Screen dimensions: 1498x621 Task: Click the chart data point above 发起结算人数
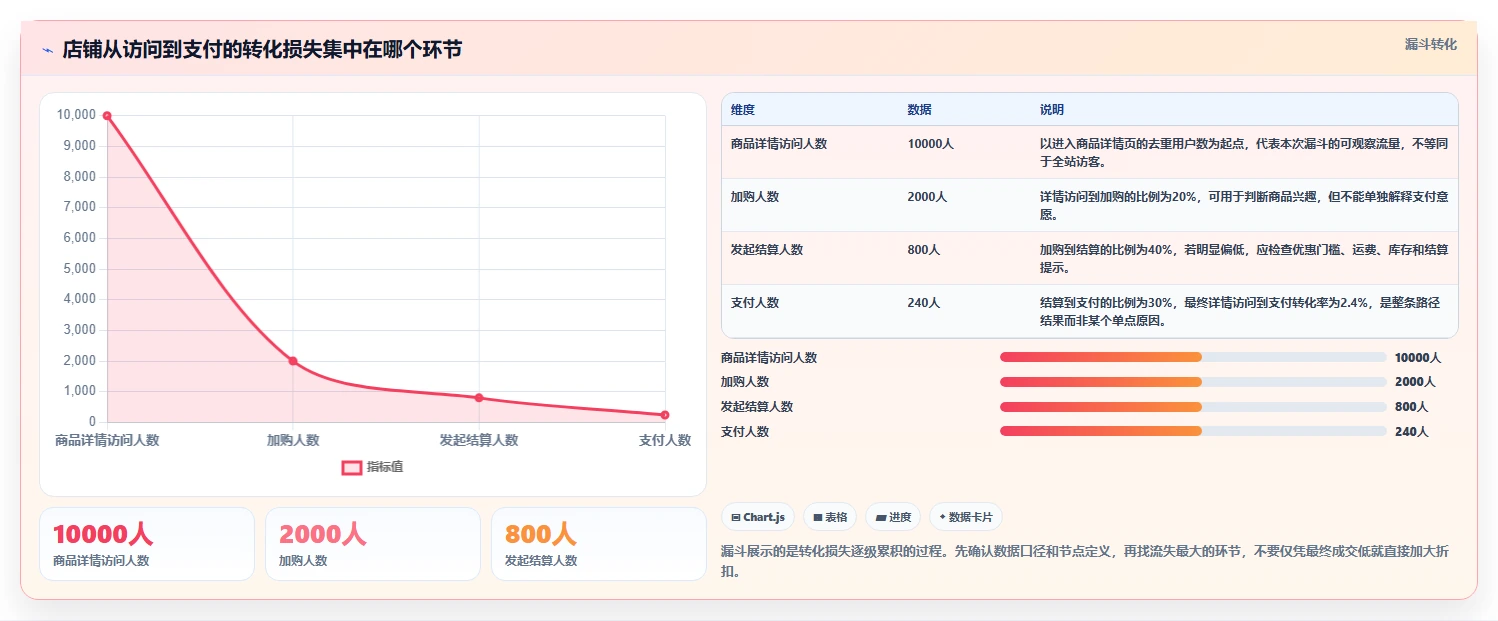[479, 398]
